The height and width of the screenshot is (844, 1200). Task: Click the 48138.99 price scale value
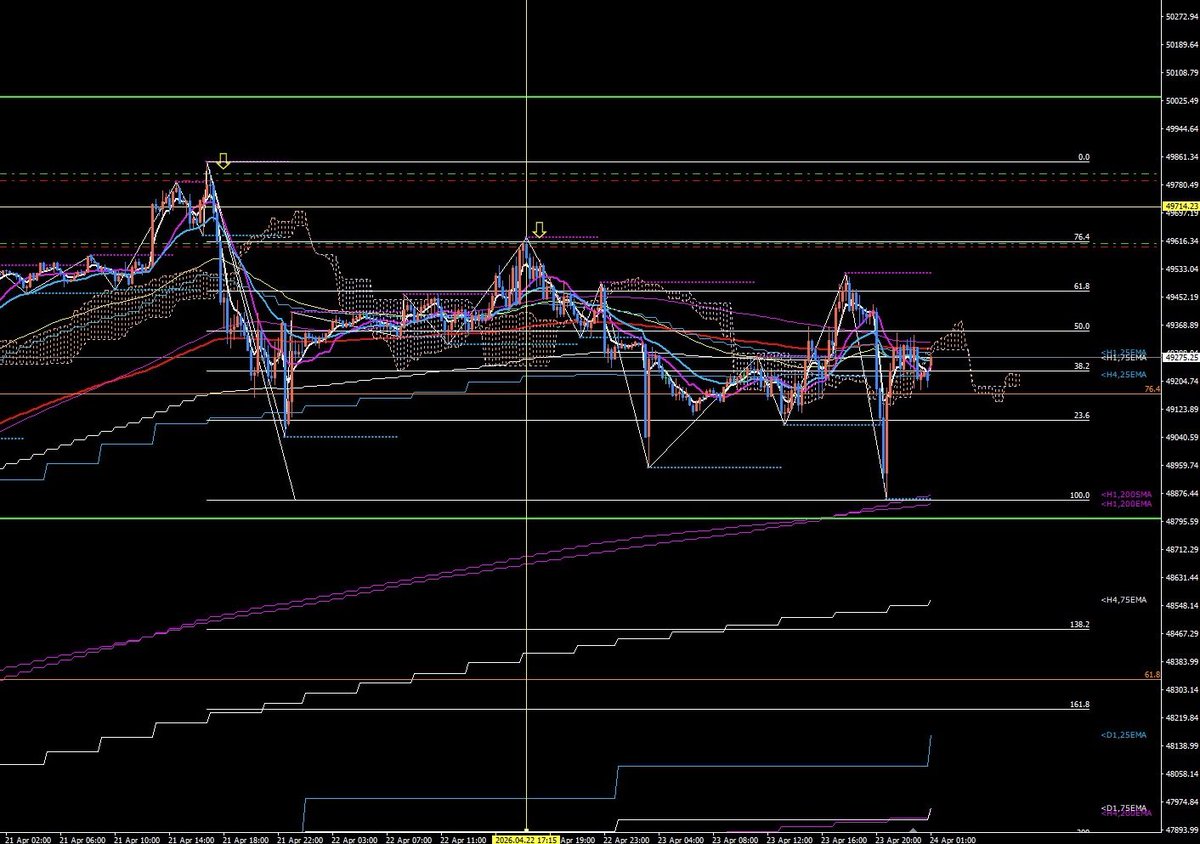point(1181,746)
